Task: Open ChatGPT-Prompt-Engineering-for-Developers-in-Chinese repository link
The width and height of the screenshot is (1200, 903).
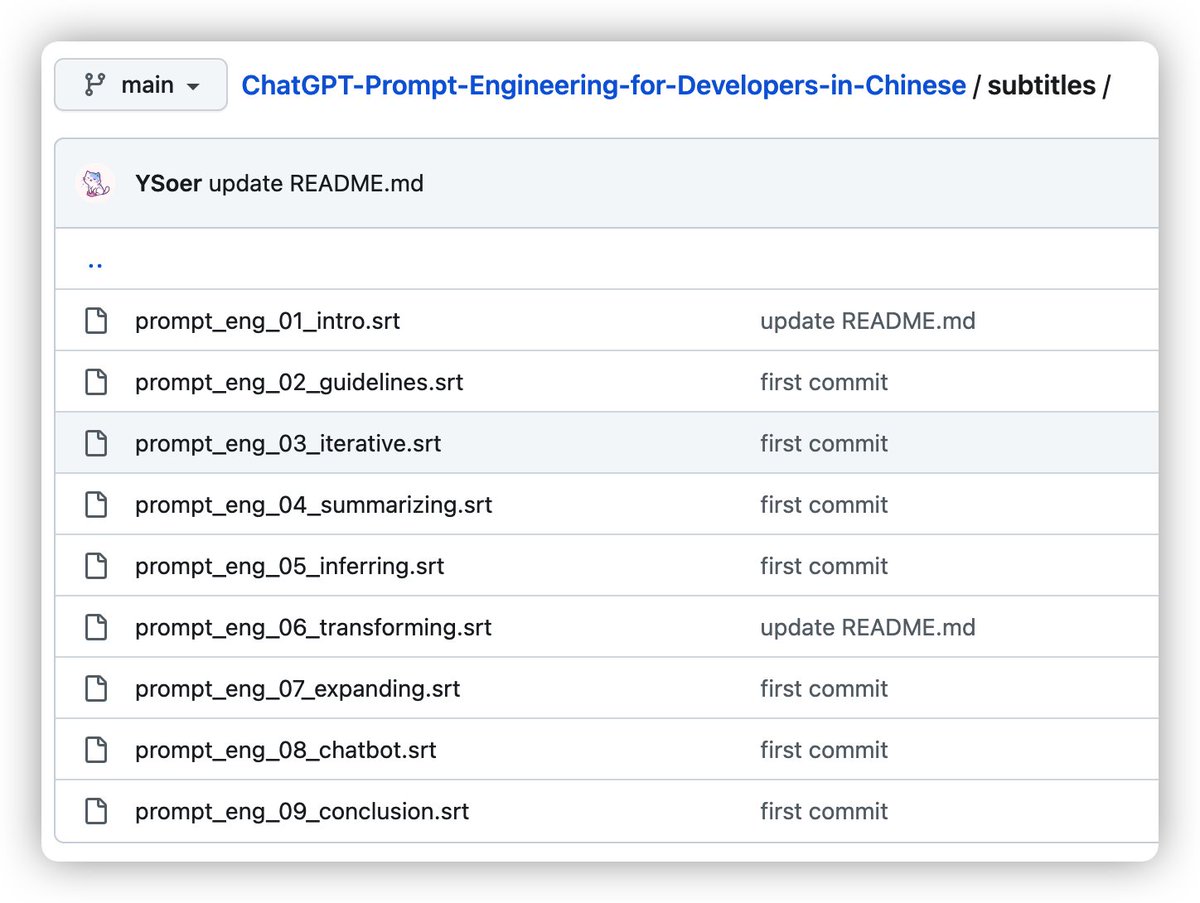Action: [604, 86]
